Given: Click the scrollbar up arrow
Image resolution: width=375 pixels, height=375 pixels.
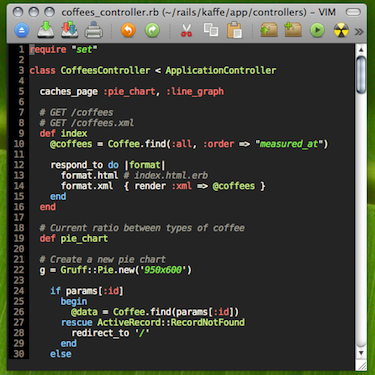Looking at the screenshot, I should [x=361, y=50].
